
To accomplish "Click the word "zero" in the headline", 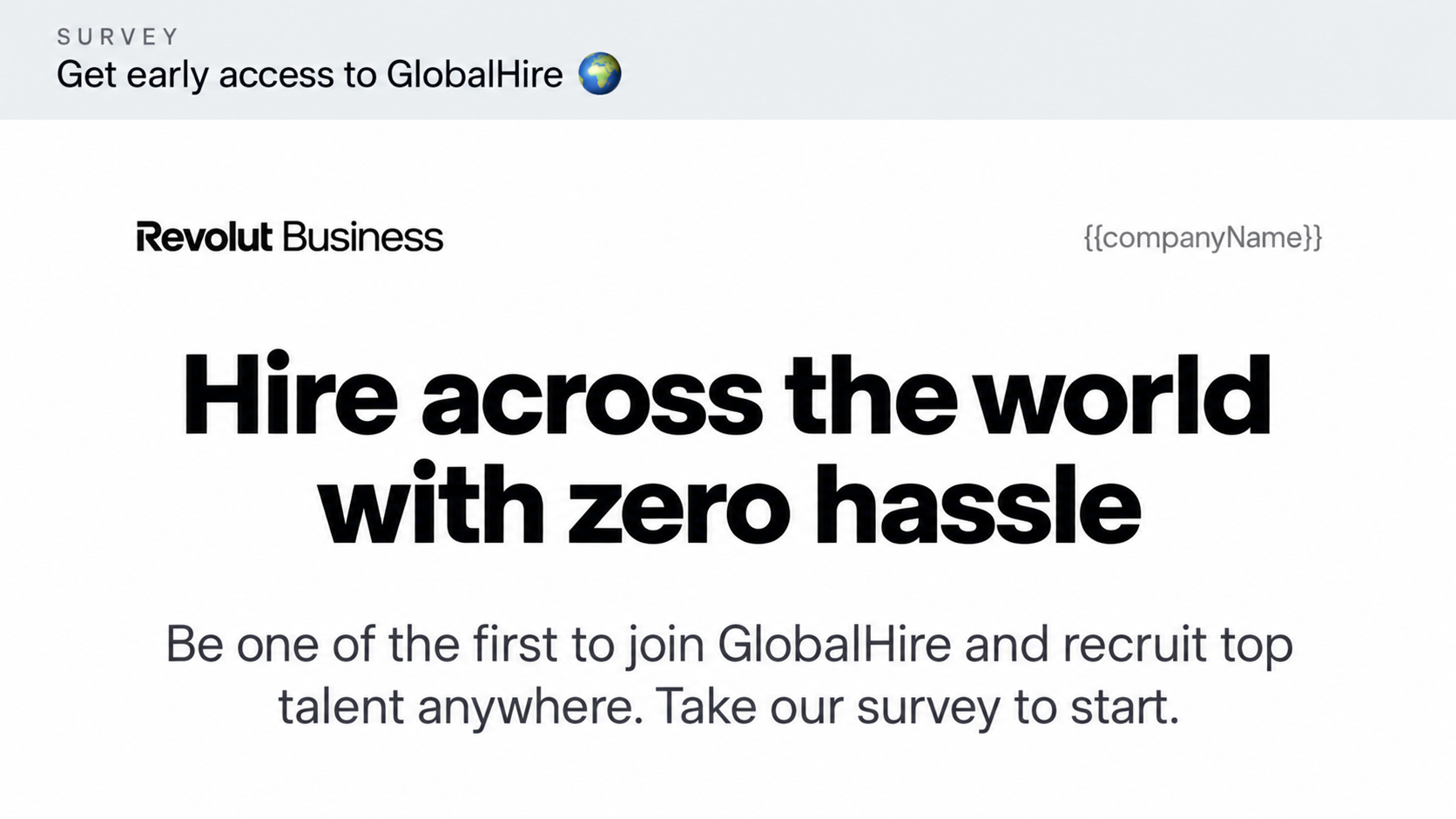I will tap(678, 504).
